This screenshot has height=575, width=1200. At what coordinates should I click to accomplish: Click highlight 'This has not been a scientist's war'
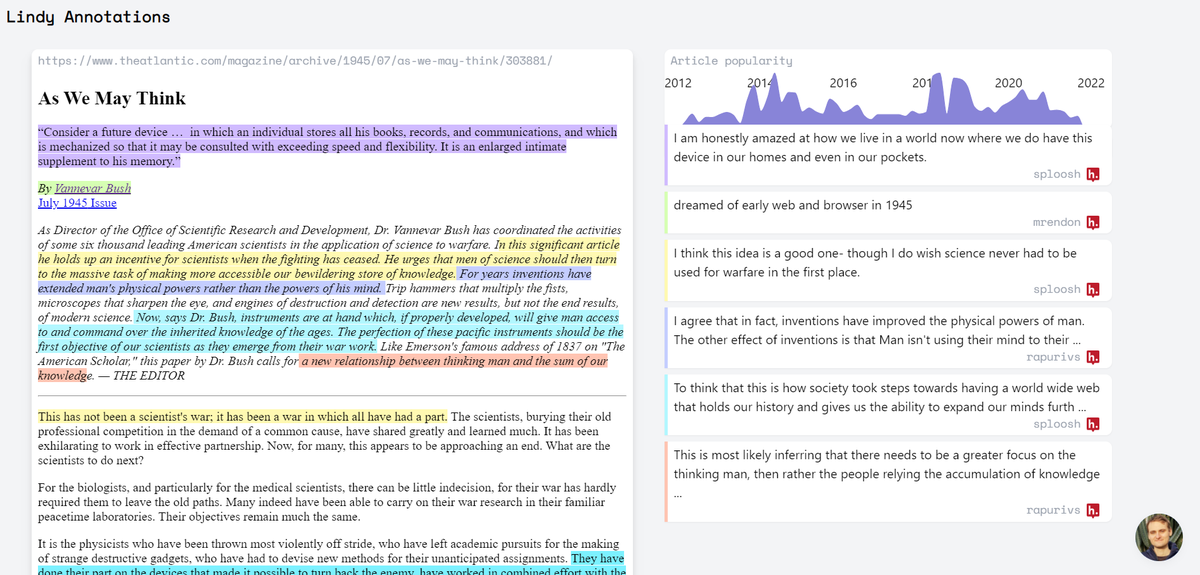point(243,417)
